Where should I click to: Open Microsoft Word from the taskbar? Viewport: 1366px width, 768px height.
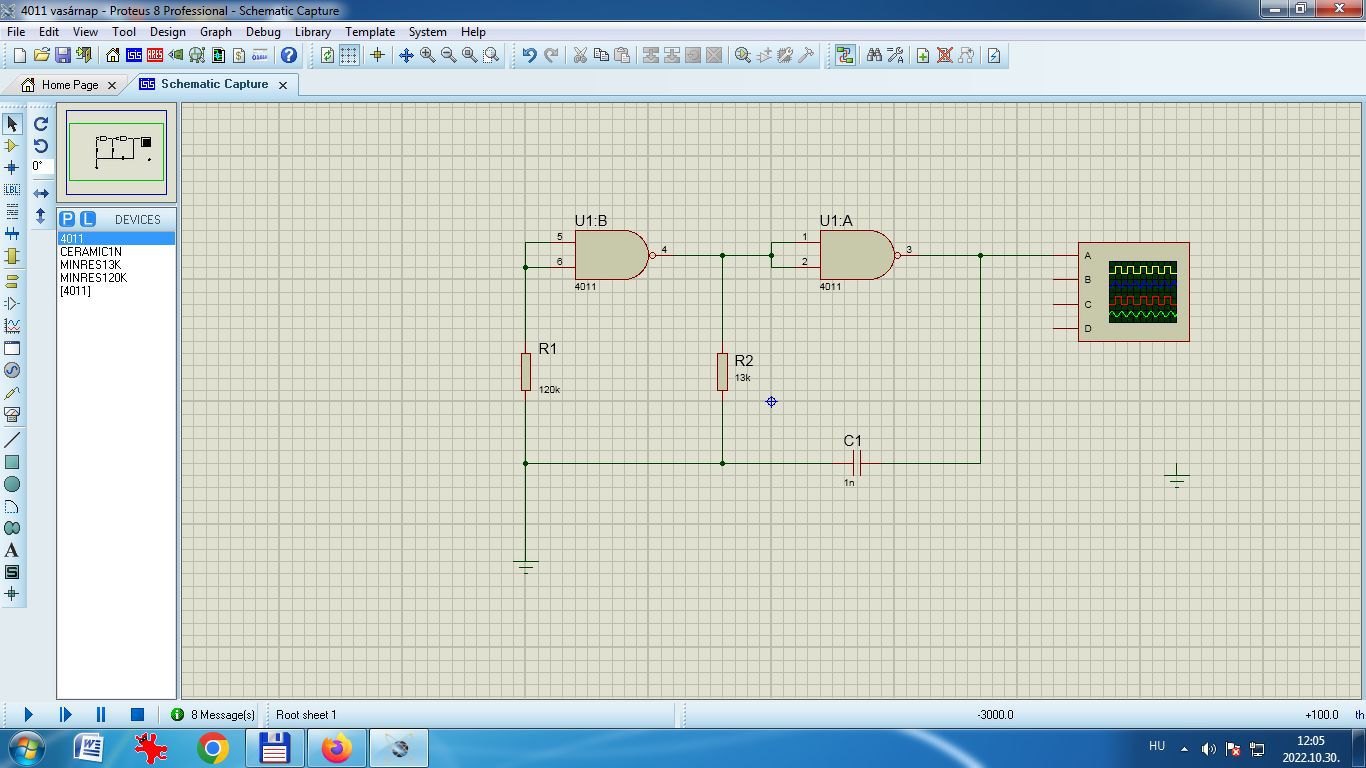coord(88,748)
